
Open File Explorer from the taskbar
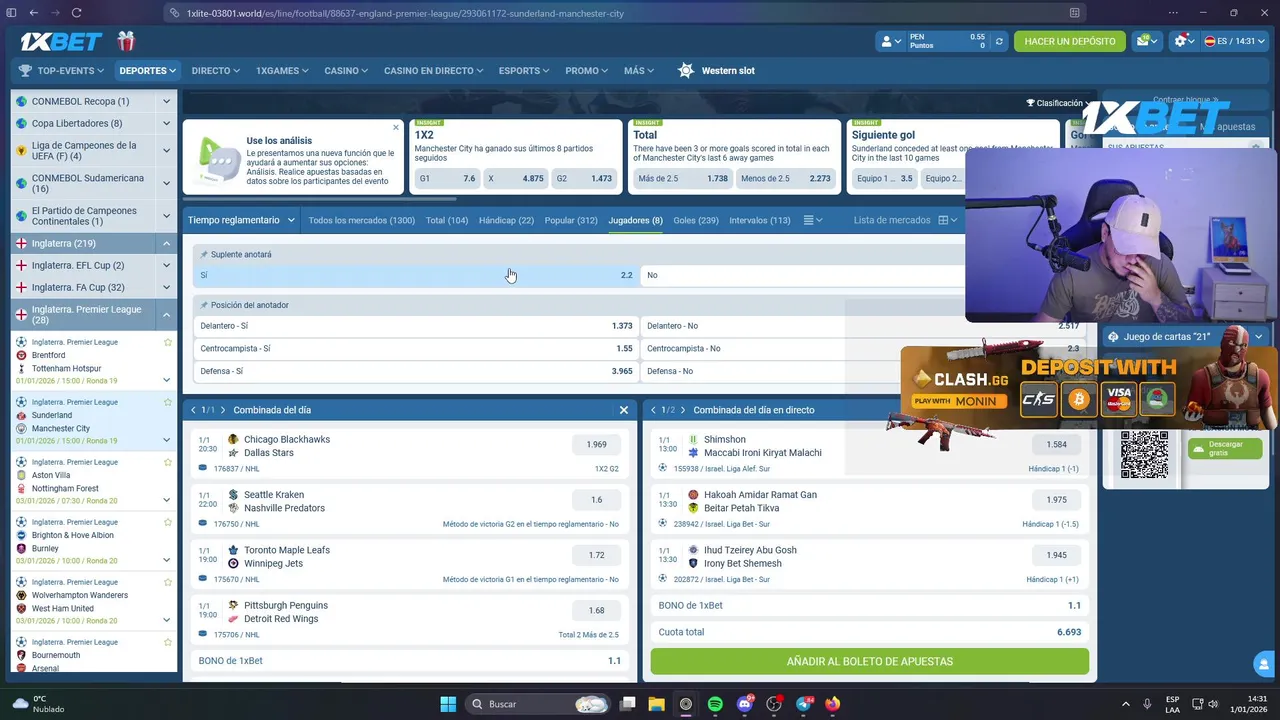(x=656, y=704)
